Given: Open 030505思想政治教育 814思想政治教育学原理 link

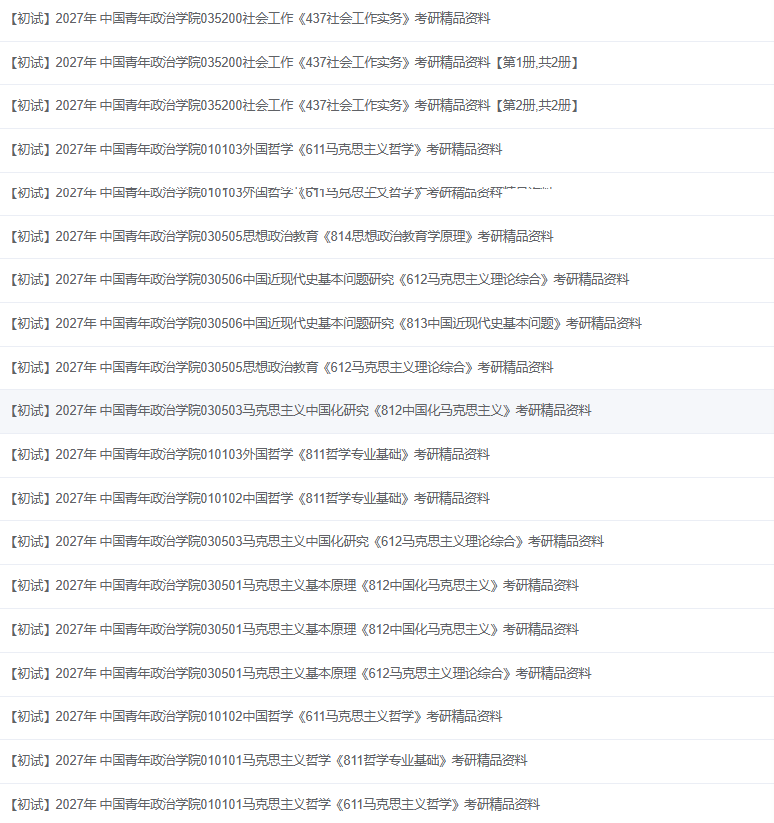Looking at the screenshot, I should click(x=281, y=237).
